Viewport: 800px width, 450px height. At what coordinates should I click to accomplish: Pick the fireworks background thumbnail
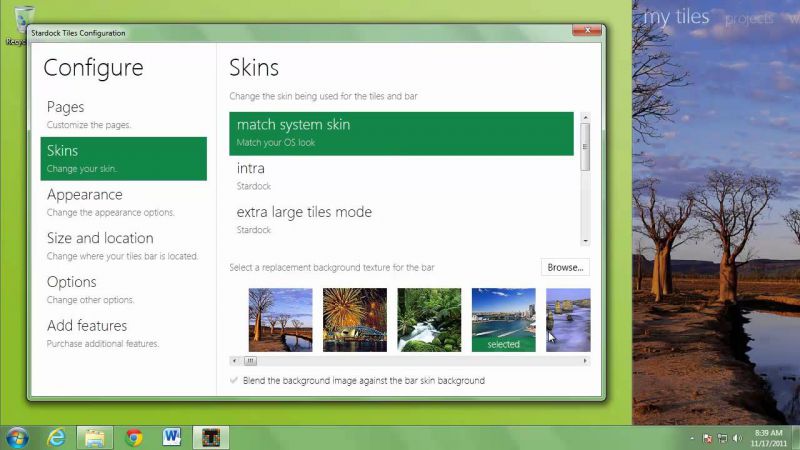tap(355, 320)
